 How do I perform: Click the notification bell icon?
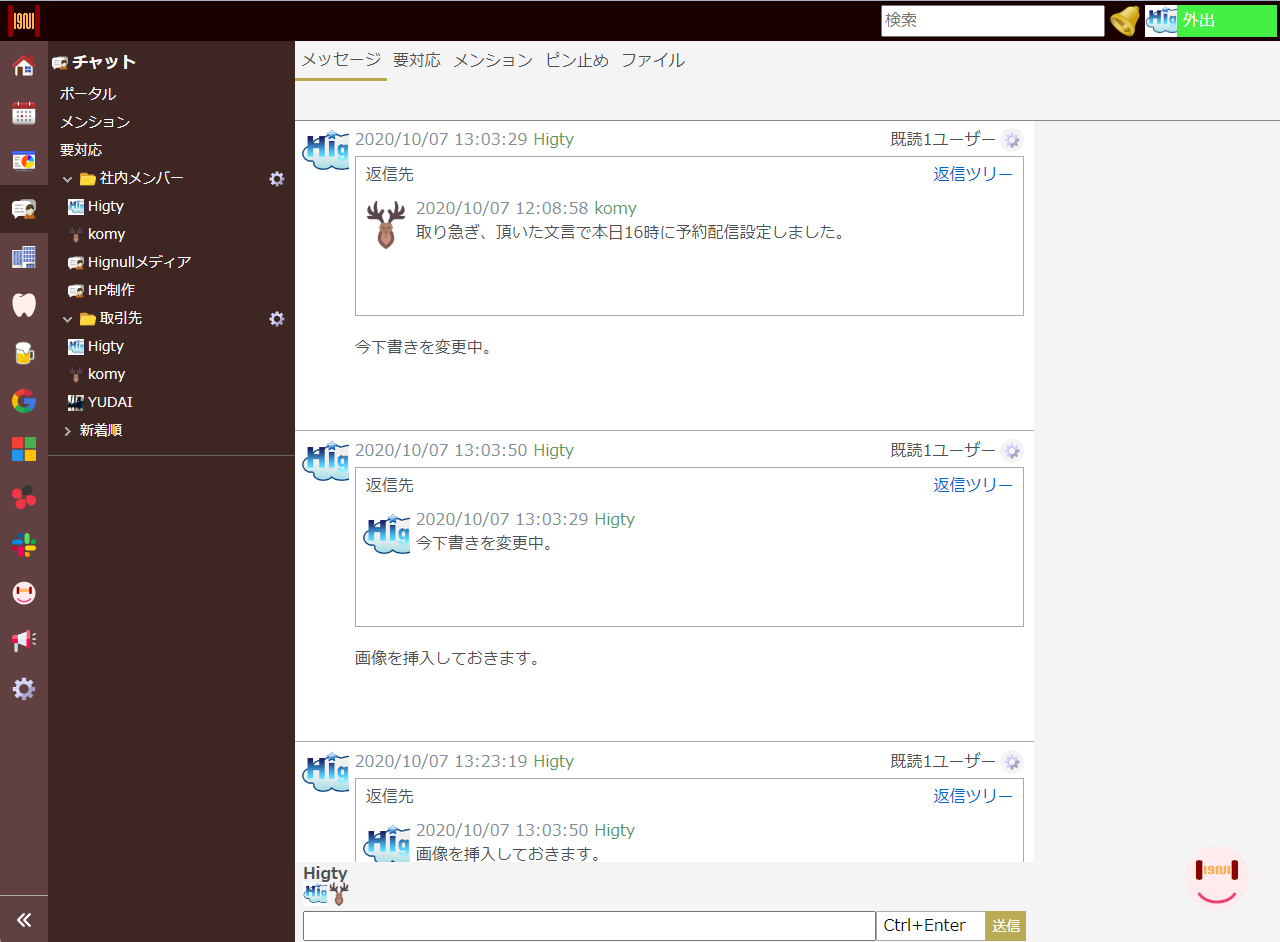(1125, 21)
